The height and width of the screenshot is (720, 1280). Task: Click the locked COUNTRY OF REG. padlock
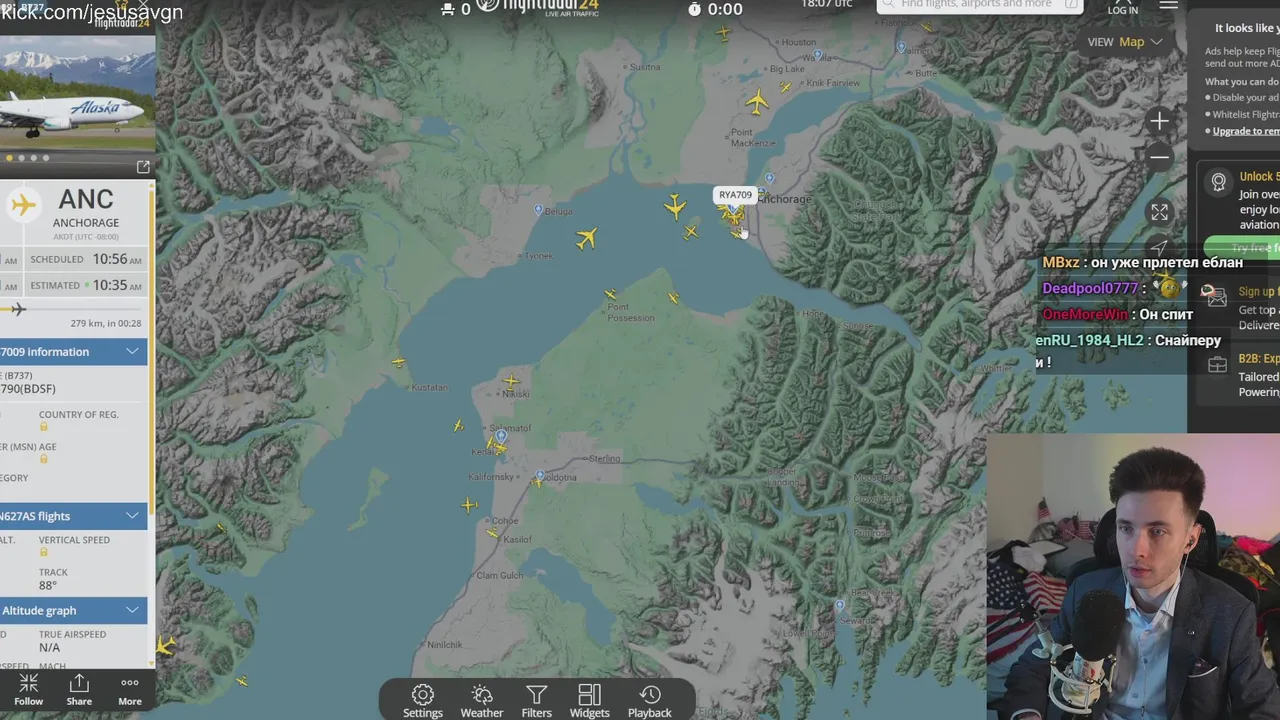44,427
